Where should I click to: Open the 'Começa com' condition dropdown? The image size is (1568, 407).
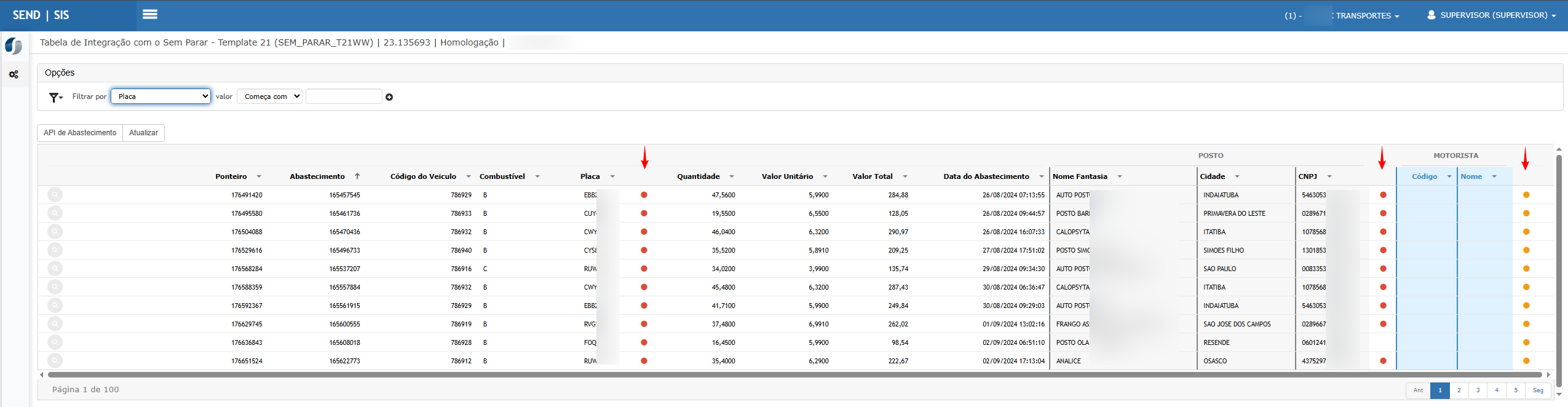(269, 97)
